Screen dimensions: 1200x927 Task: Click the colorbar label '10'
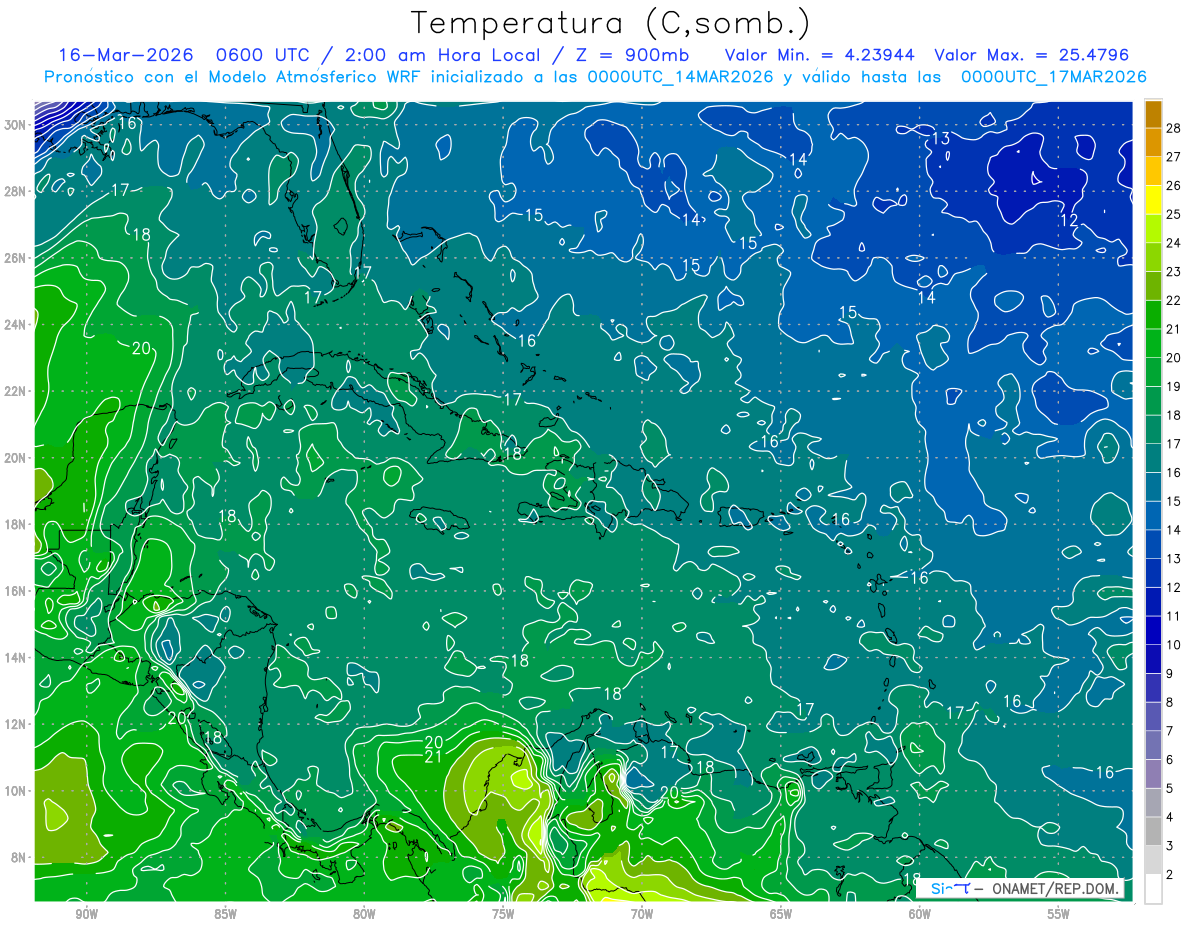click(1174, 645)
